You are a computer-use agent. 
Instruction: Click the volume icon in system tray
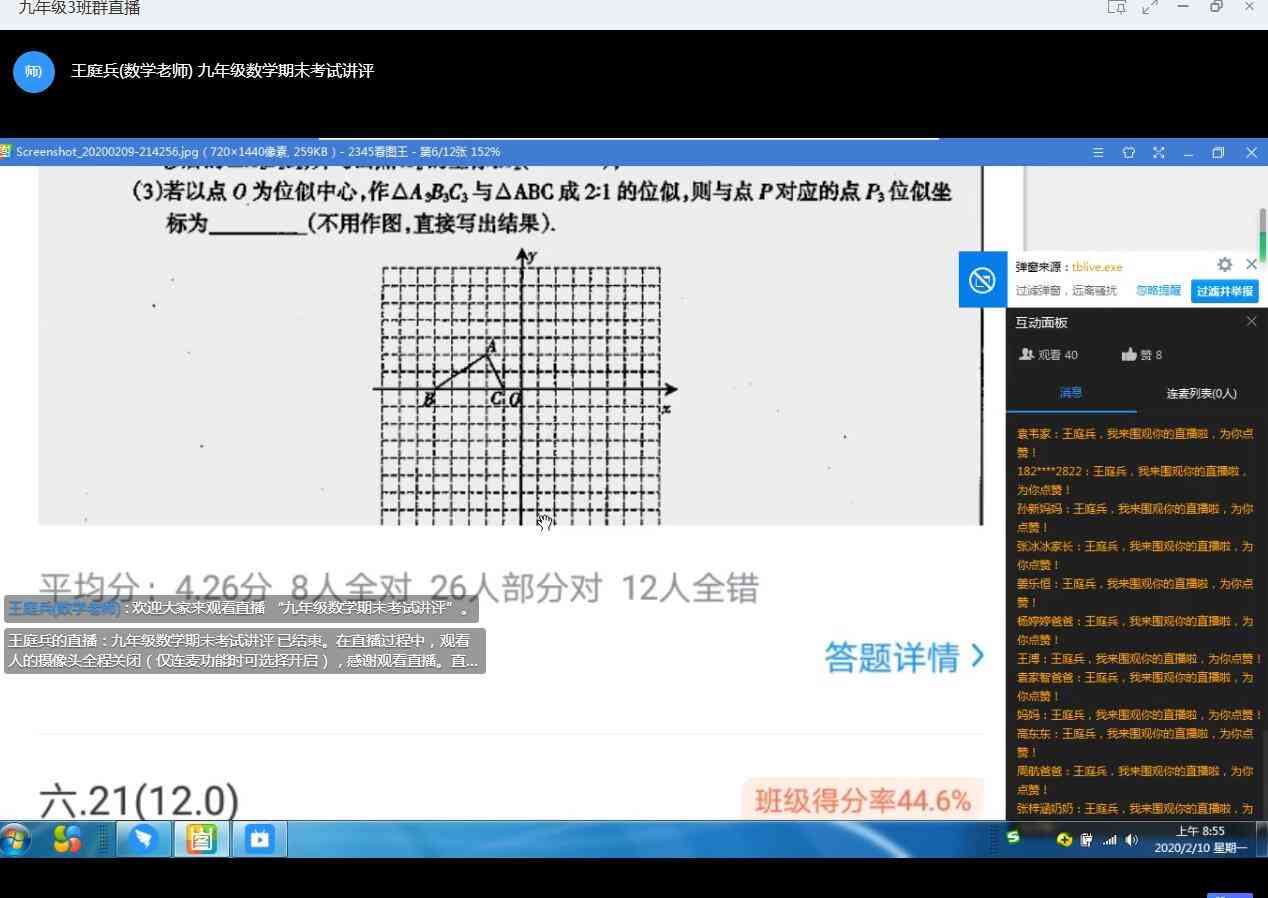click(1131, 840)
